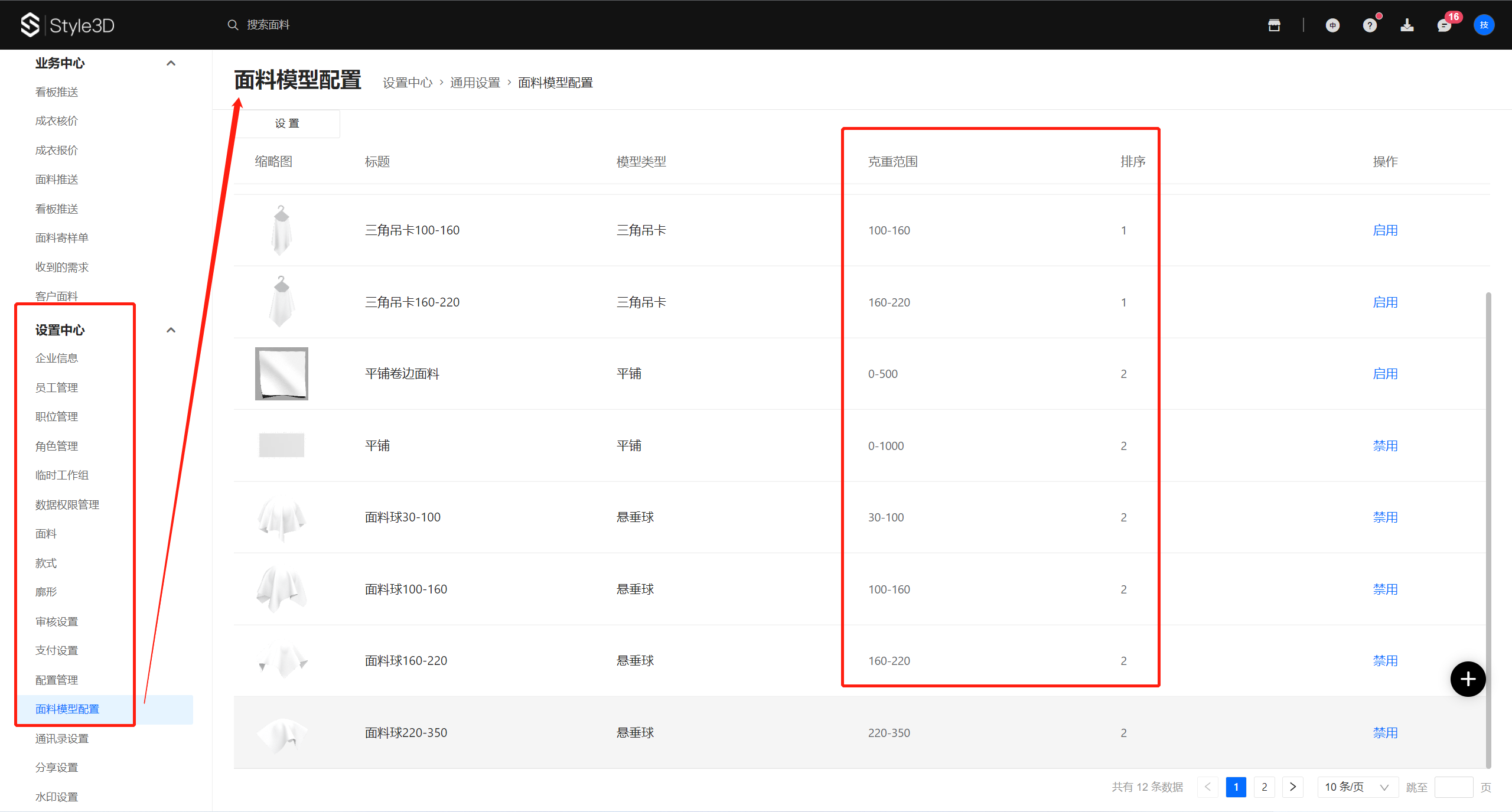
Task: Open the store icon in header
Action: 1274,25
